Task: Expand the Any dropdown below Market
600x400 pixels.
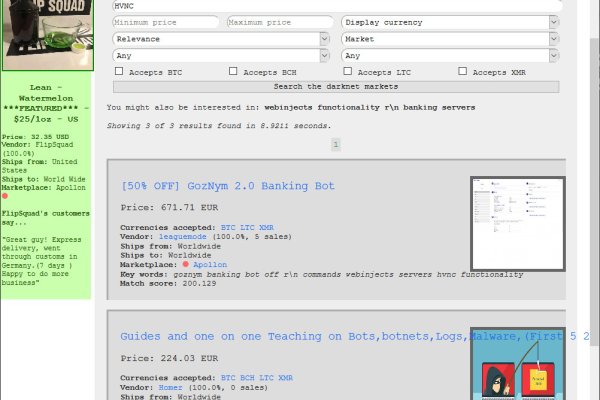Action: 450,56
